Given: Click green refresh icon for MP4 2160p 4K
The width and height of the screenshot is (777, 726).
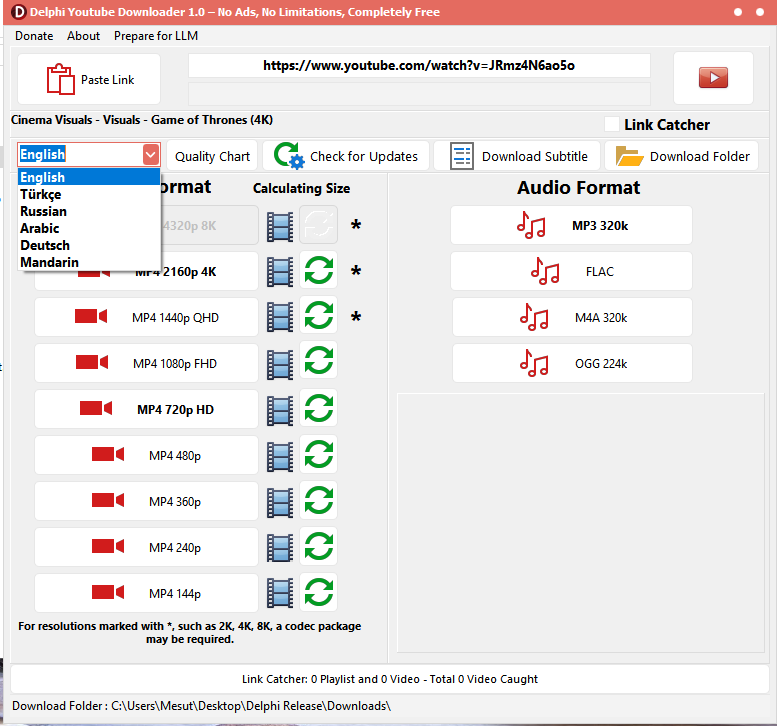Looking at the screenshot, I should (x=319, y=270).
